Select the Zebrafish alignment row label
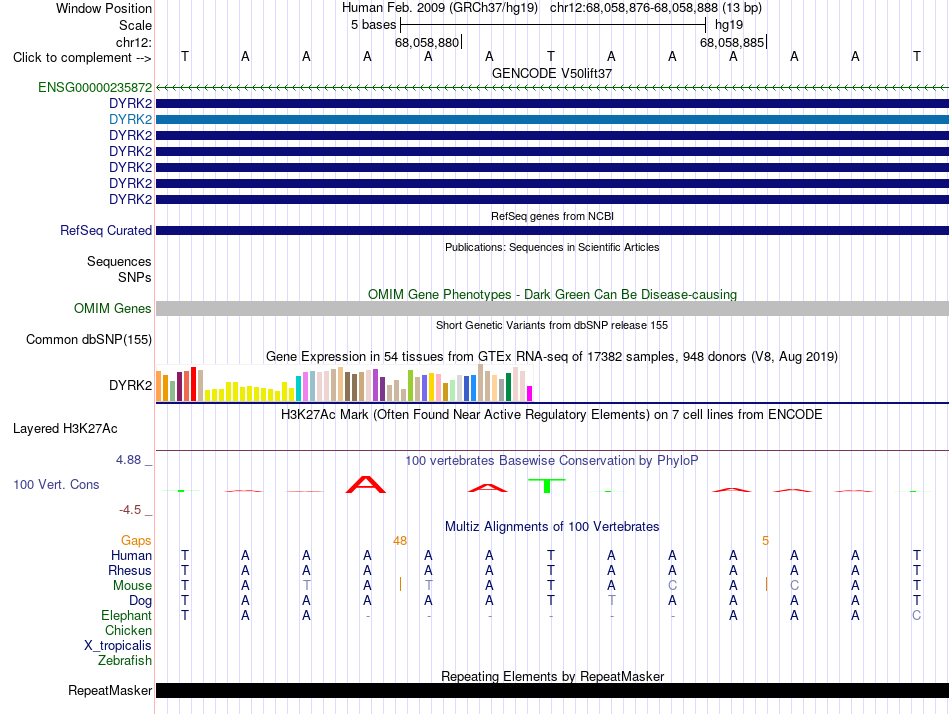 click(x=125, y=660)
